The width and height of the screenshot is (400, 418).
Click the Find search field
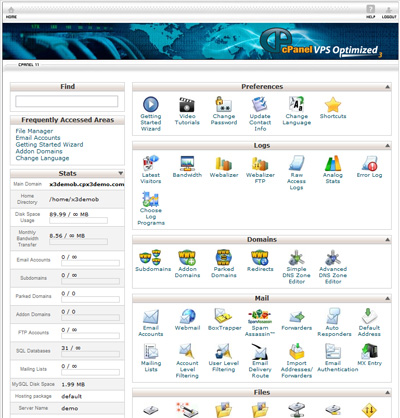pos(67,101)
